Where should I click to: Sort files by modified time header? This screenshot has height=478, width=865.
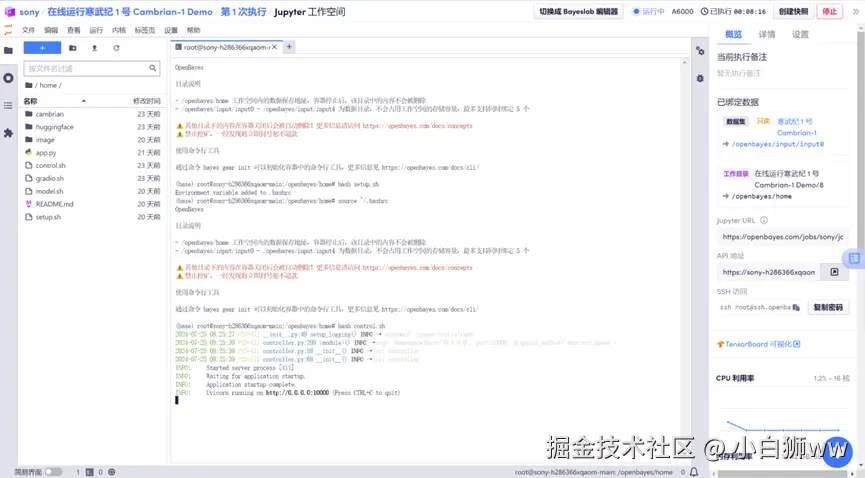(147, 101)
